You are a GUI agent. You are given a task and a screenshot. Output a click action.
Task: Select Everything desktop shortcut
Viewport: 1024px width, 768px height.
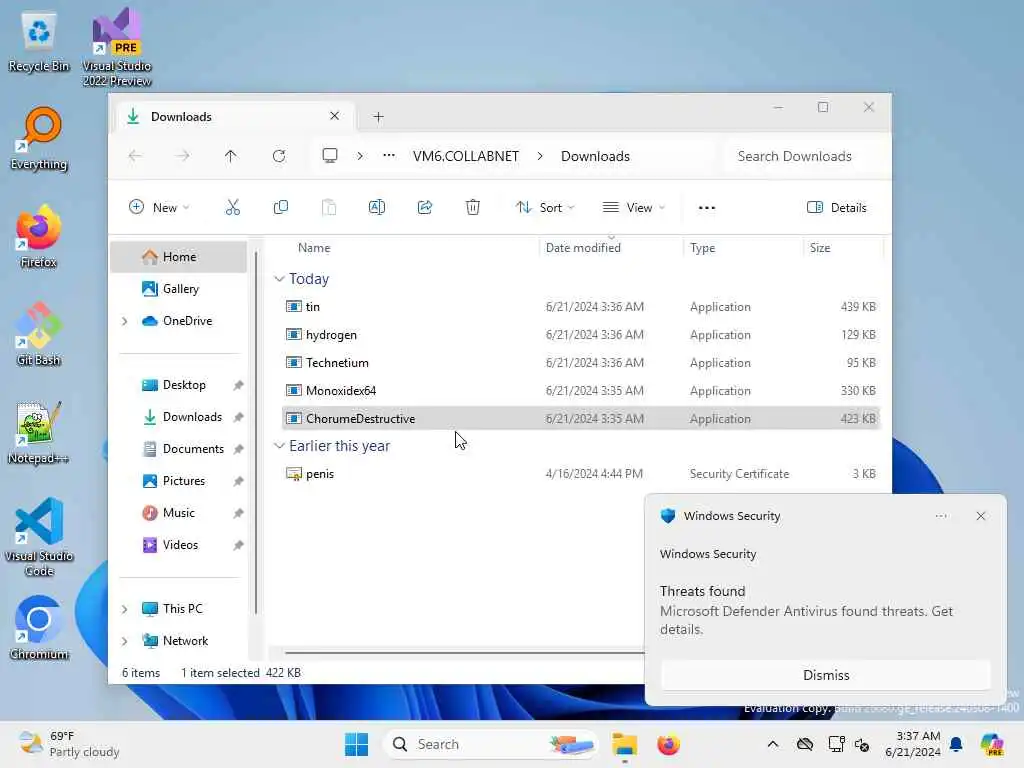[39, 138]
